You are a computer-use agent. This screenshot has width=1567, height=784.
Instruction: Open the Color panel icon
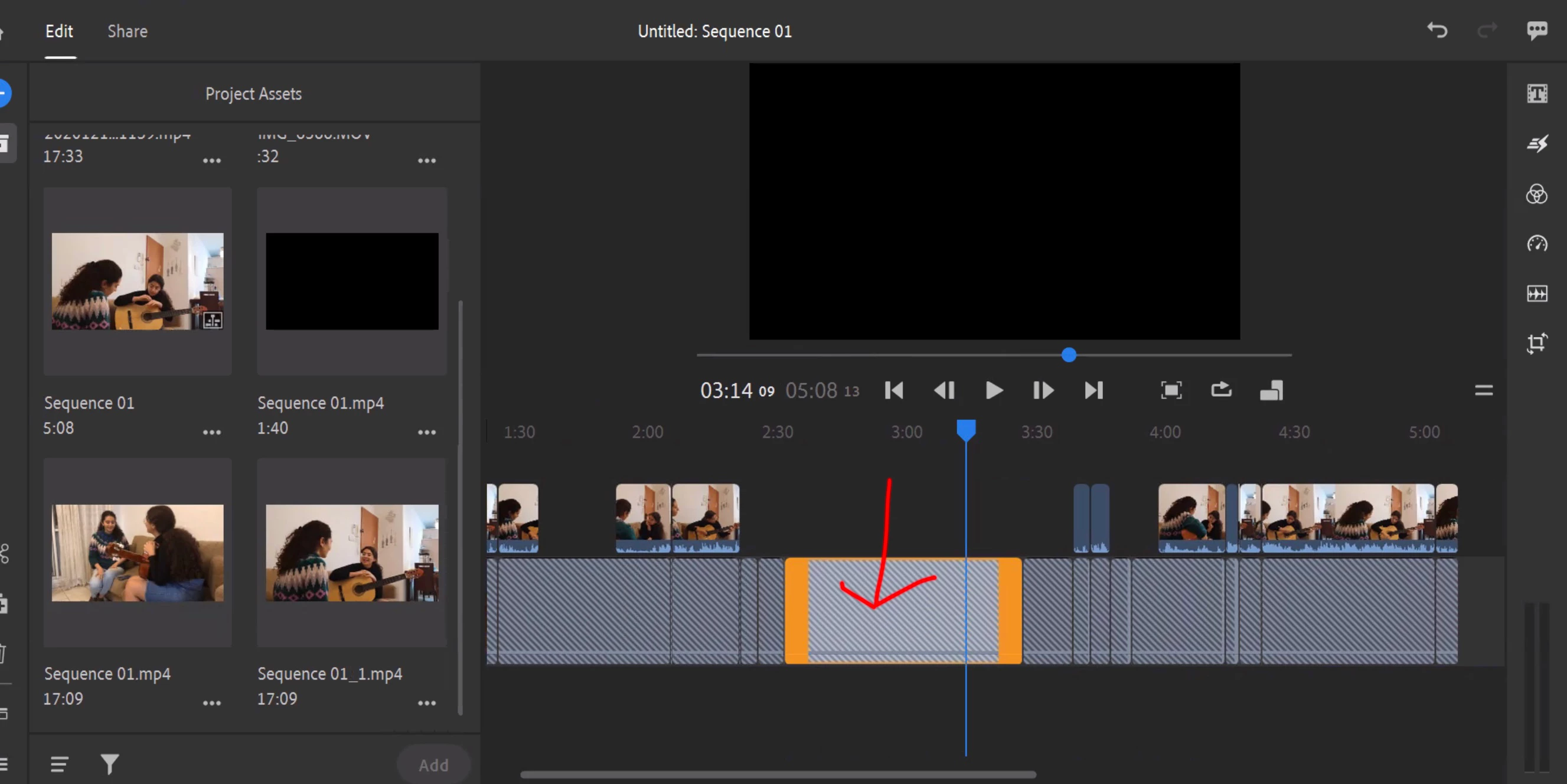click(1536, 195)
